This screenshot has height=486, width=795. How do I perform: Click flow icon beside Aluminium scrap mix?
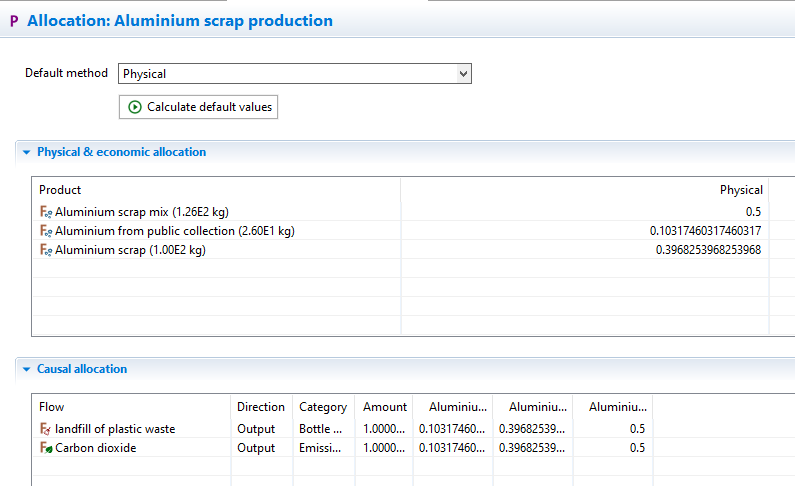click(x=46, y=212)
